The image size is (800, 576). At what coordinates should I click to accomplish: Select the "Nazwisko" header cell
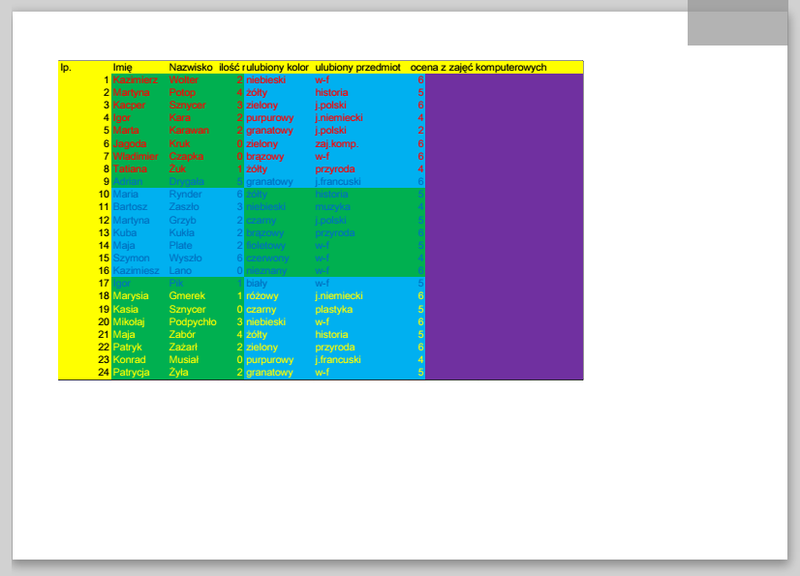(189, 67)
